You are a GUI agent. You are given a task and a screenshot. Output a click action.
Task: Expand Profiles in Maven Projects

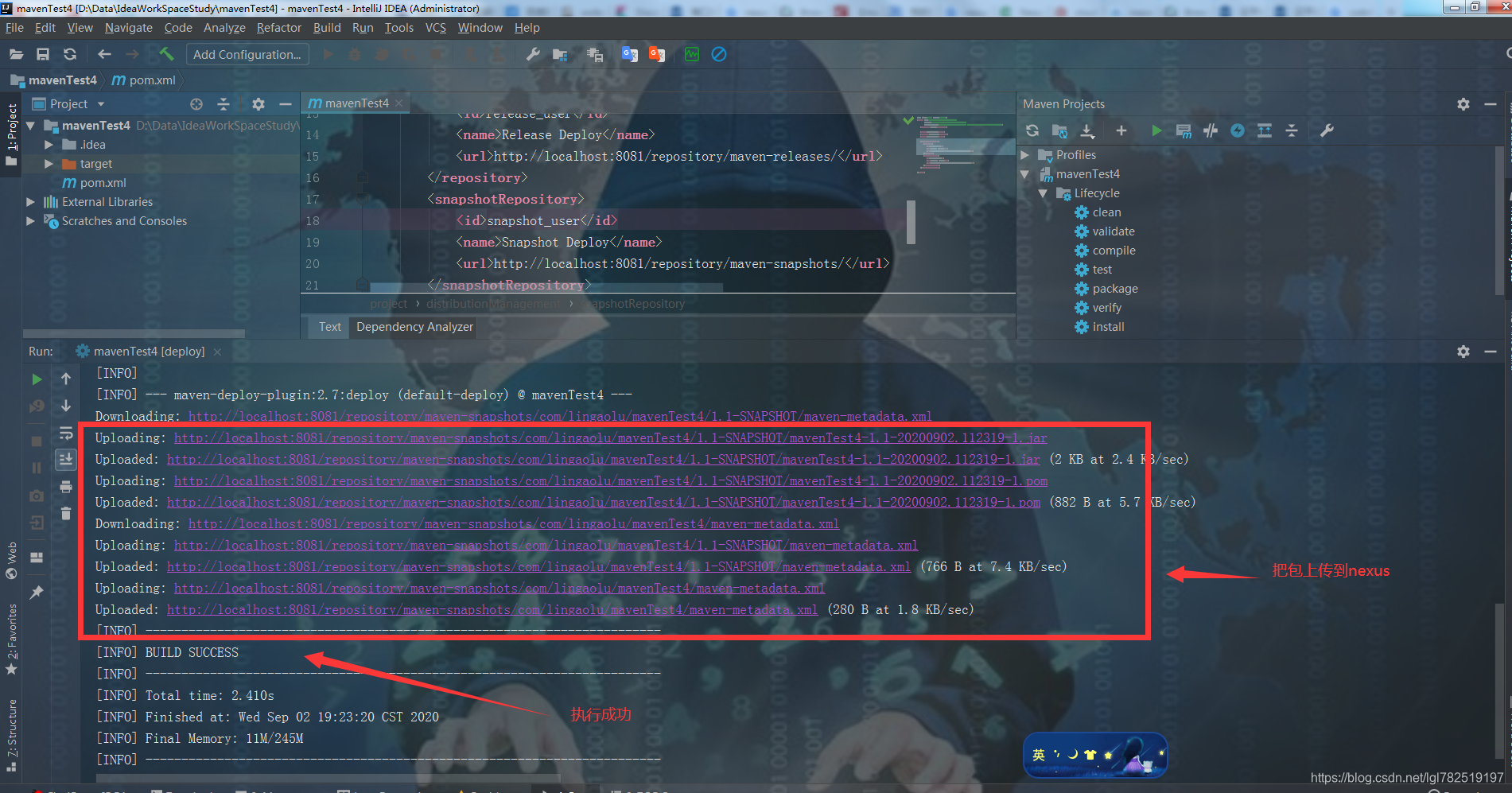point(1025,155)
